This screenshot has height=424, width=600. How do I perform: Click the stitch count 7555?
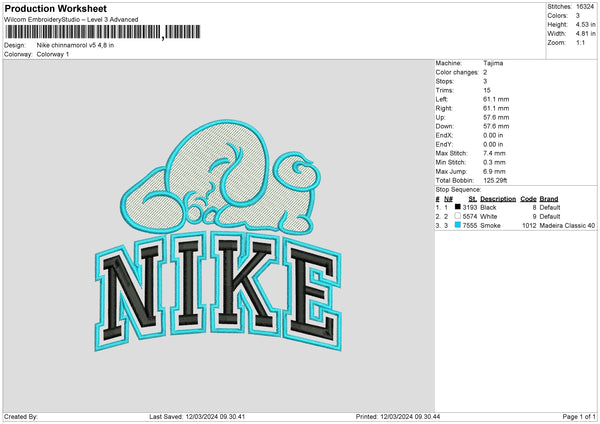tap(470, 226)
